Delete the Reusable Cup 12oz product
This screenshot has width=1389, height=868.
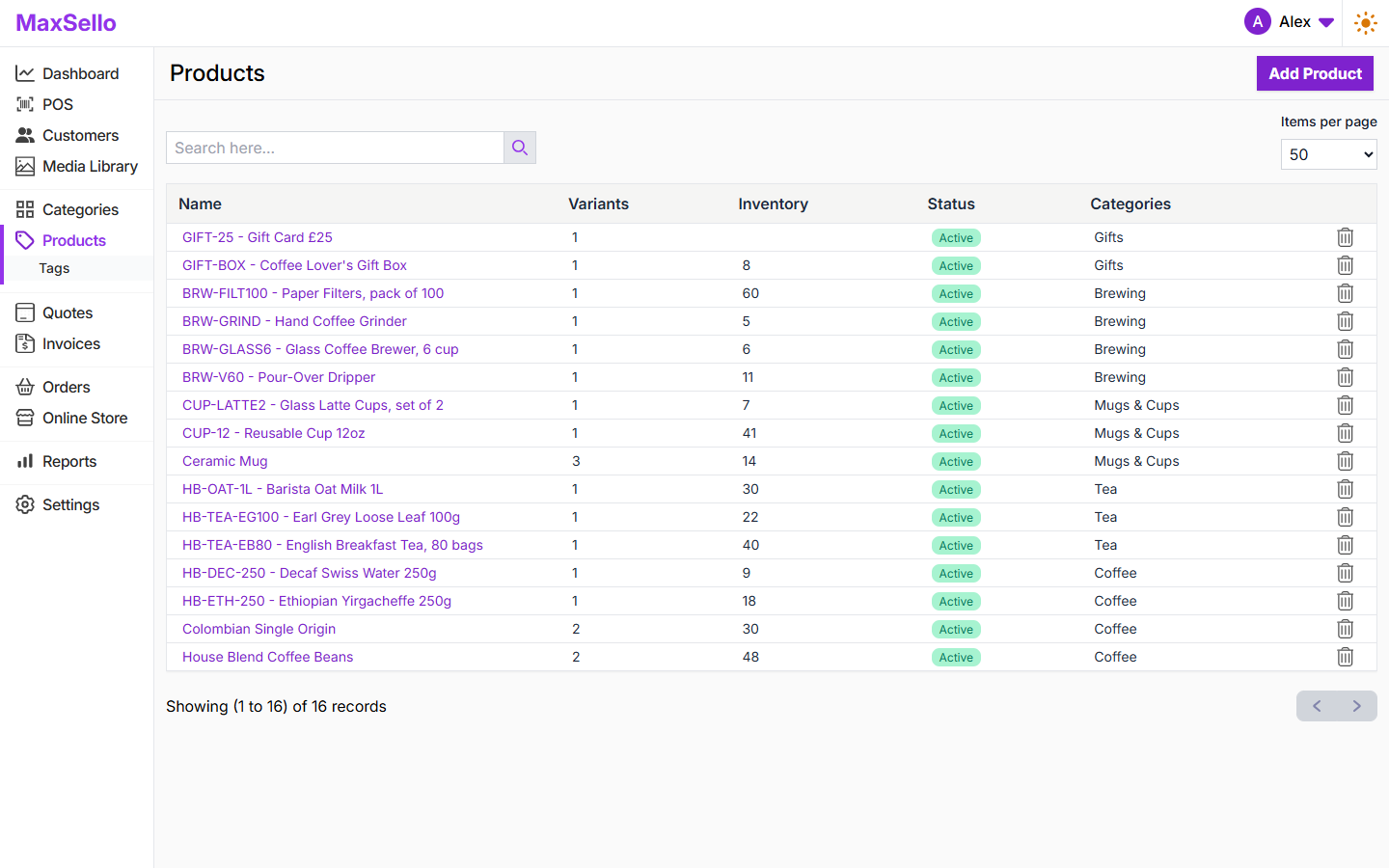click(1345, 433)
